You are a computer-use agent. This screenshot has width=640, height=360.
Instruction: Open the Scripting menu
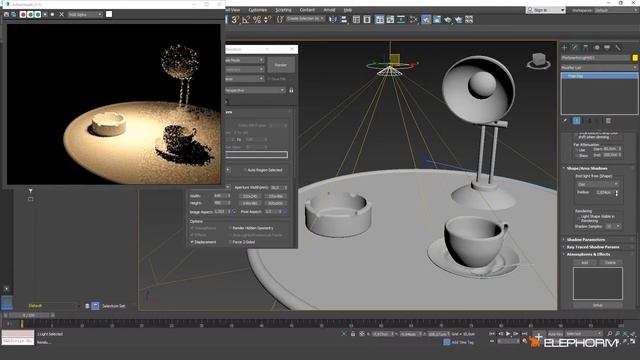pos(283,10)
